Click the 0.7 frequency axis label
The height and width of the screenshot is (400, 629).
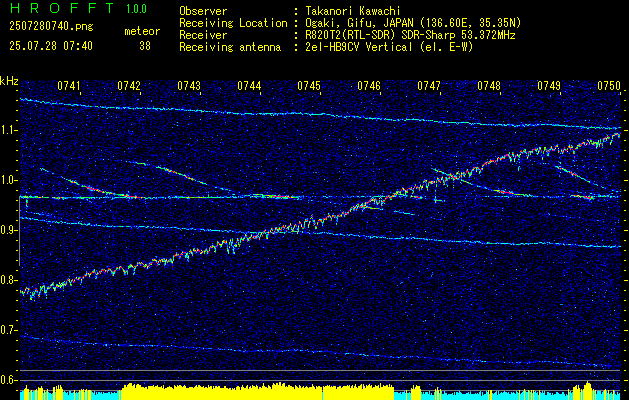(9, 330)
